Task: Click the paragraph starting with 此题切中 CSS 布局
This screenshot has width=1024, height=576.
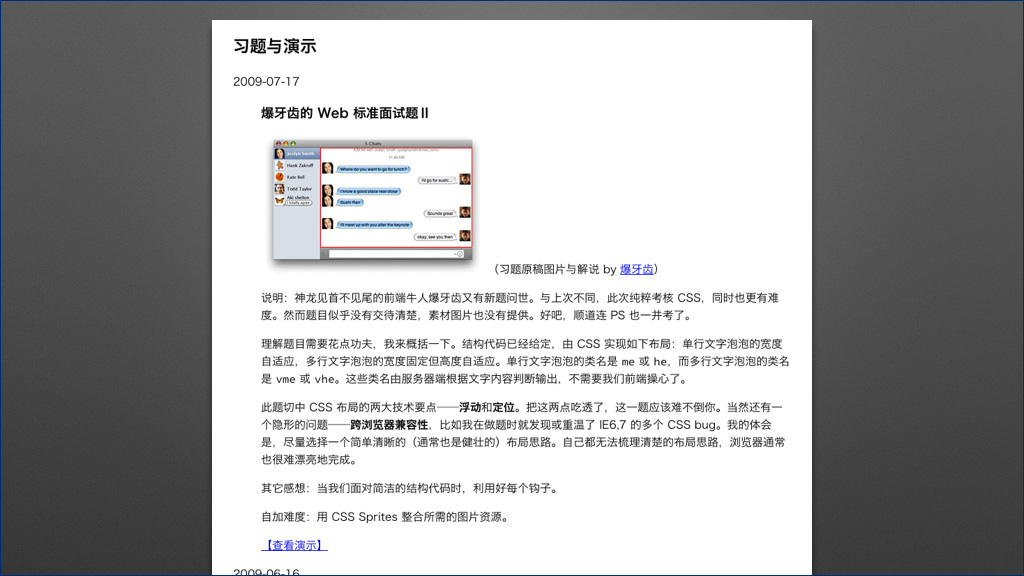Action: (x=523, y=434)
